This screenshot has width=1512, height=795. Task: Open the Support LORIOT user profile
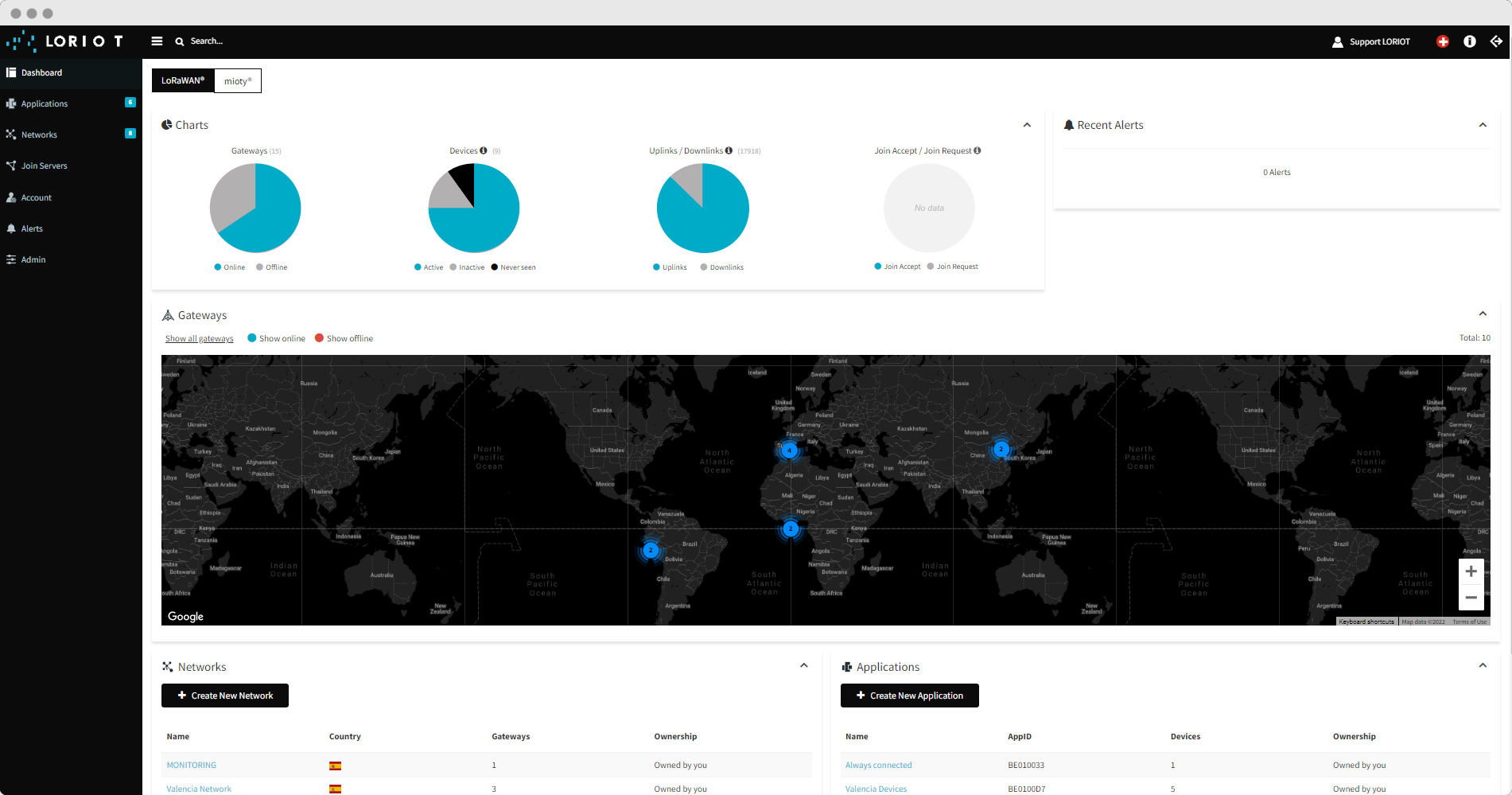(x=1370, y=41)
